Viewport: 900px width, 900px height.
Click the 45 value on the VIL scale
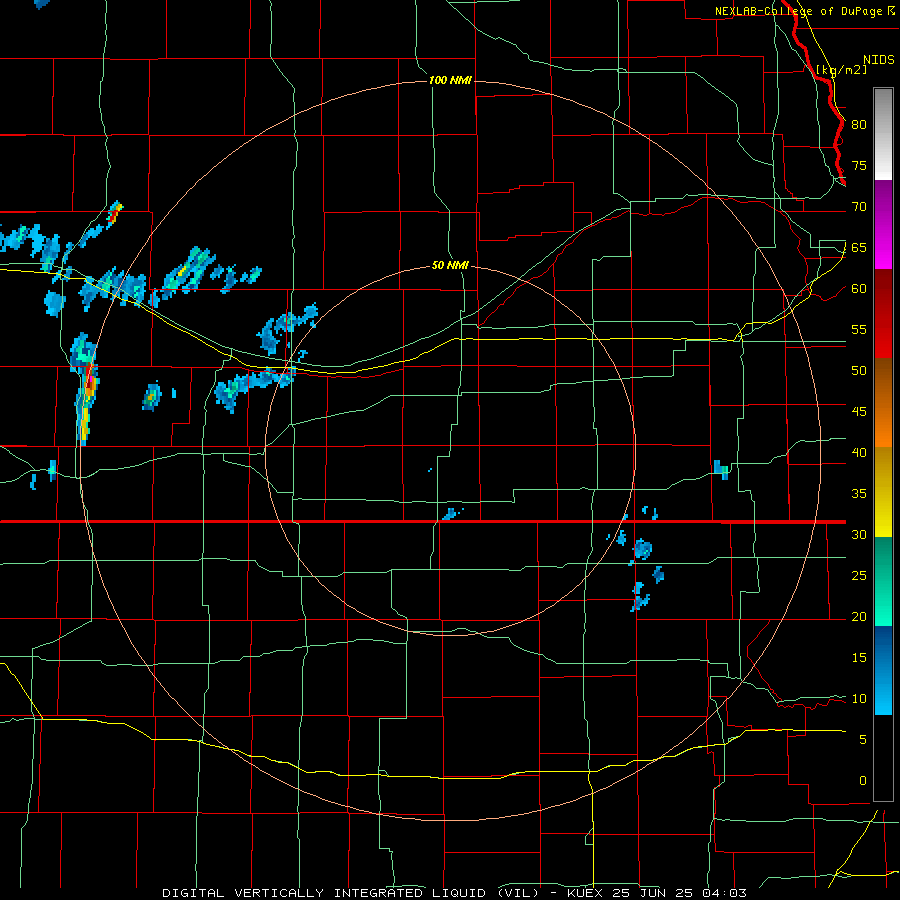(859, 412)
